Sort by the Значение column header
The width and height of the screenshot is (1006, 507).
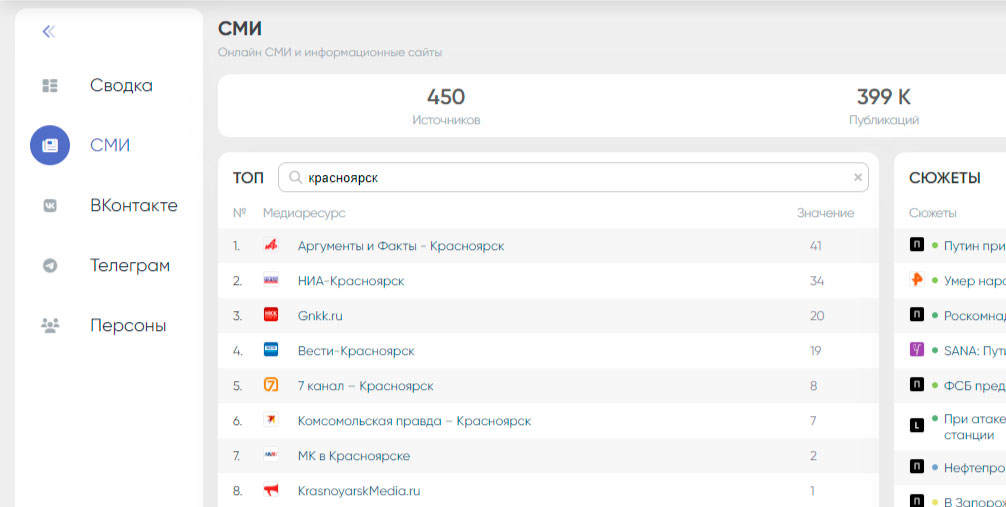825,213
